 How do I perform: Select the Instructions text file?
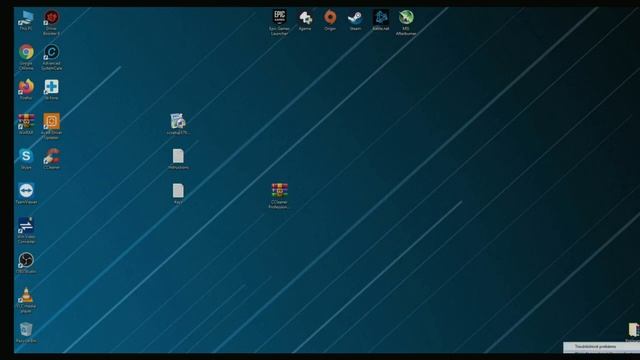[178, 159]
